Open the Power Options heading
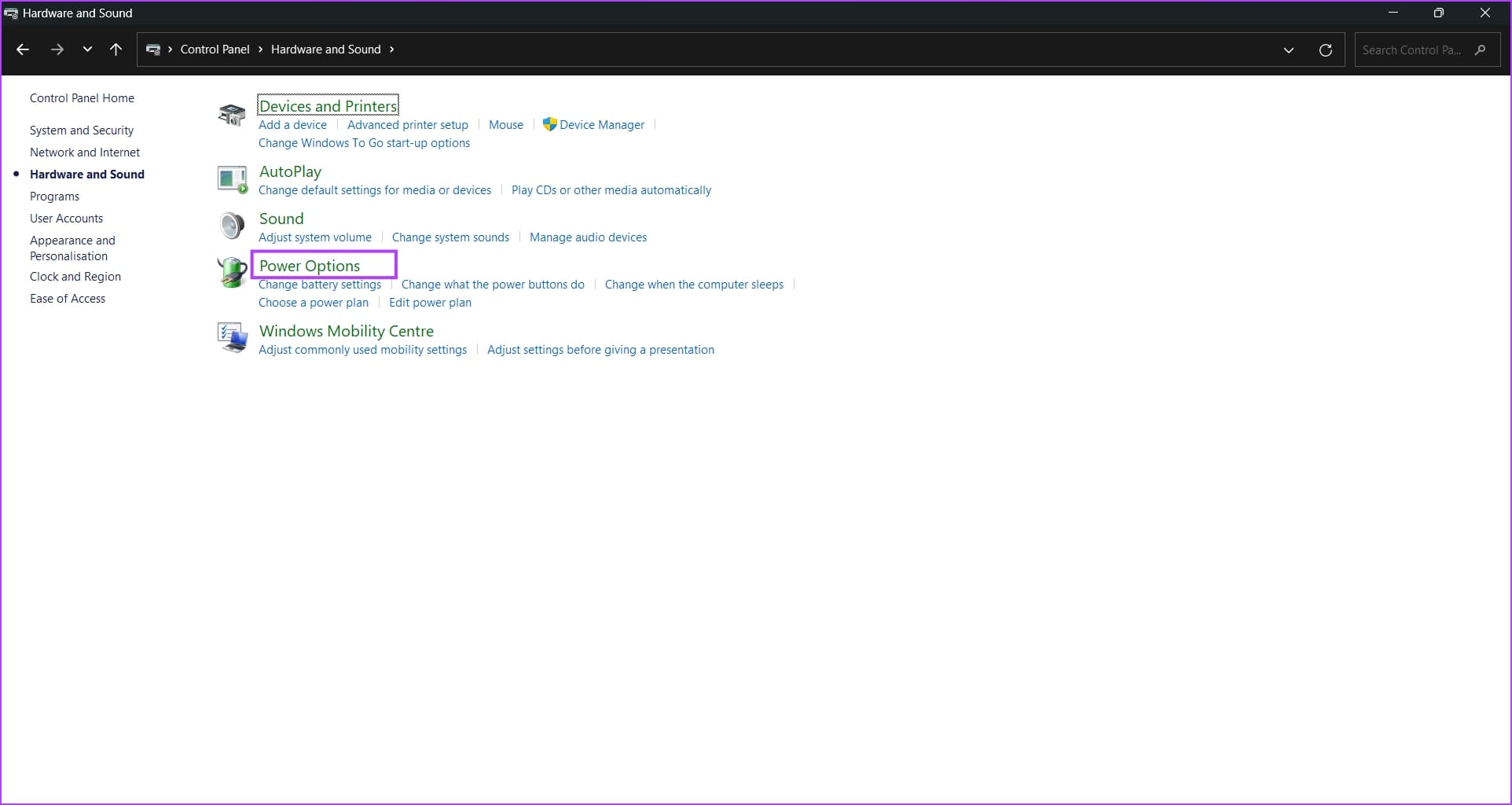This screenshot has height=805, width=1512. click(x=310, y=266)
